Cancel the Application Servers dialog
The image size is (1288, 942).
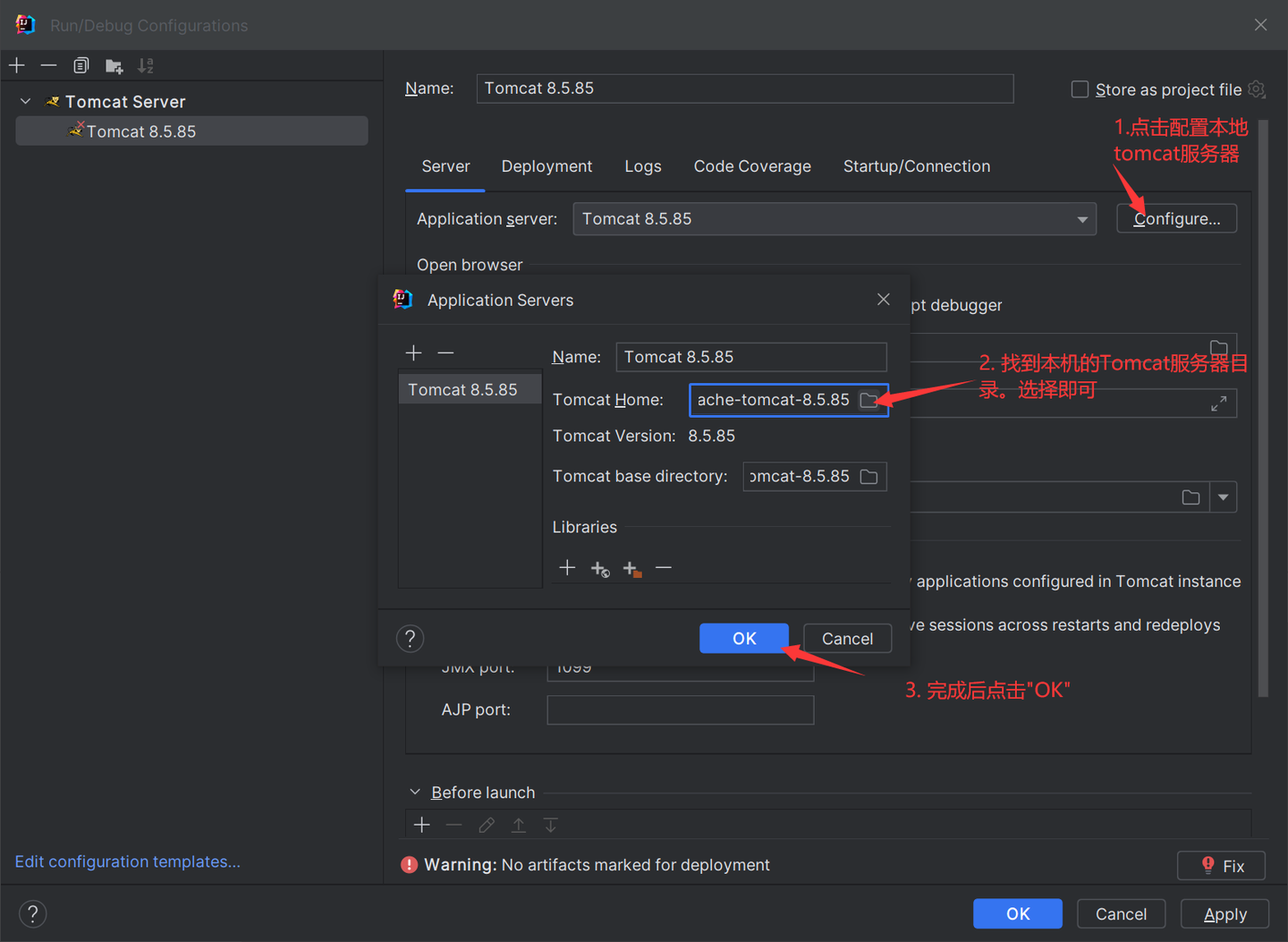pos(847,638)
